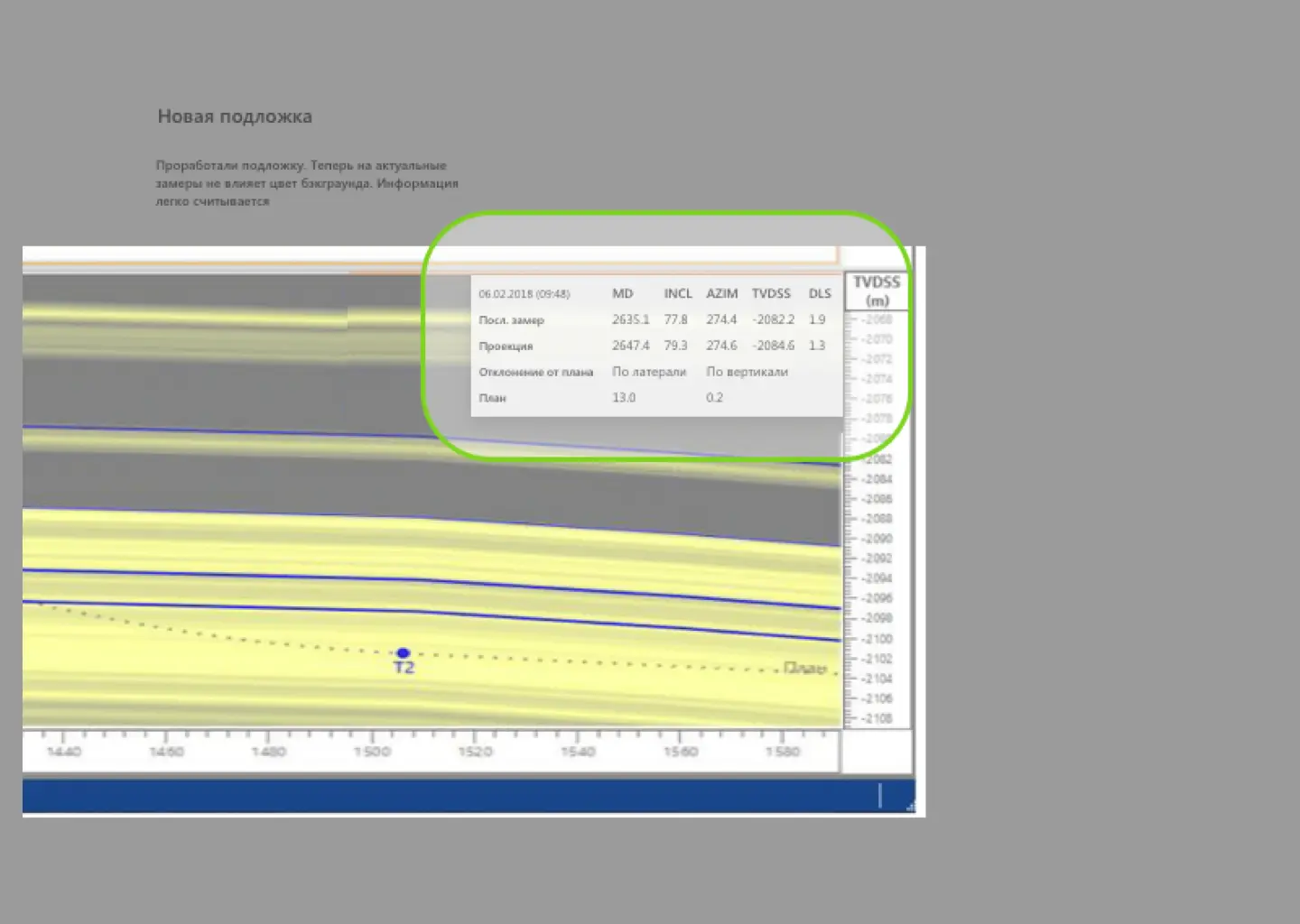Screen dimensions: 1300x924
Task: Select the 'Отклонение от плана' label
Action: click(536, 372)
